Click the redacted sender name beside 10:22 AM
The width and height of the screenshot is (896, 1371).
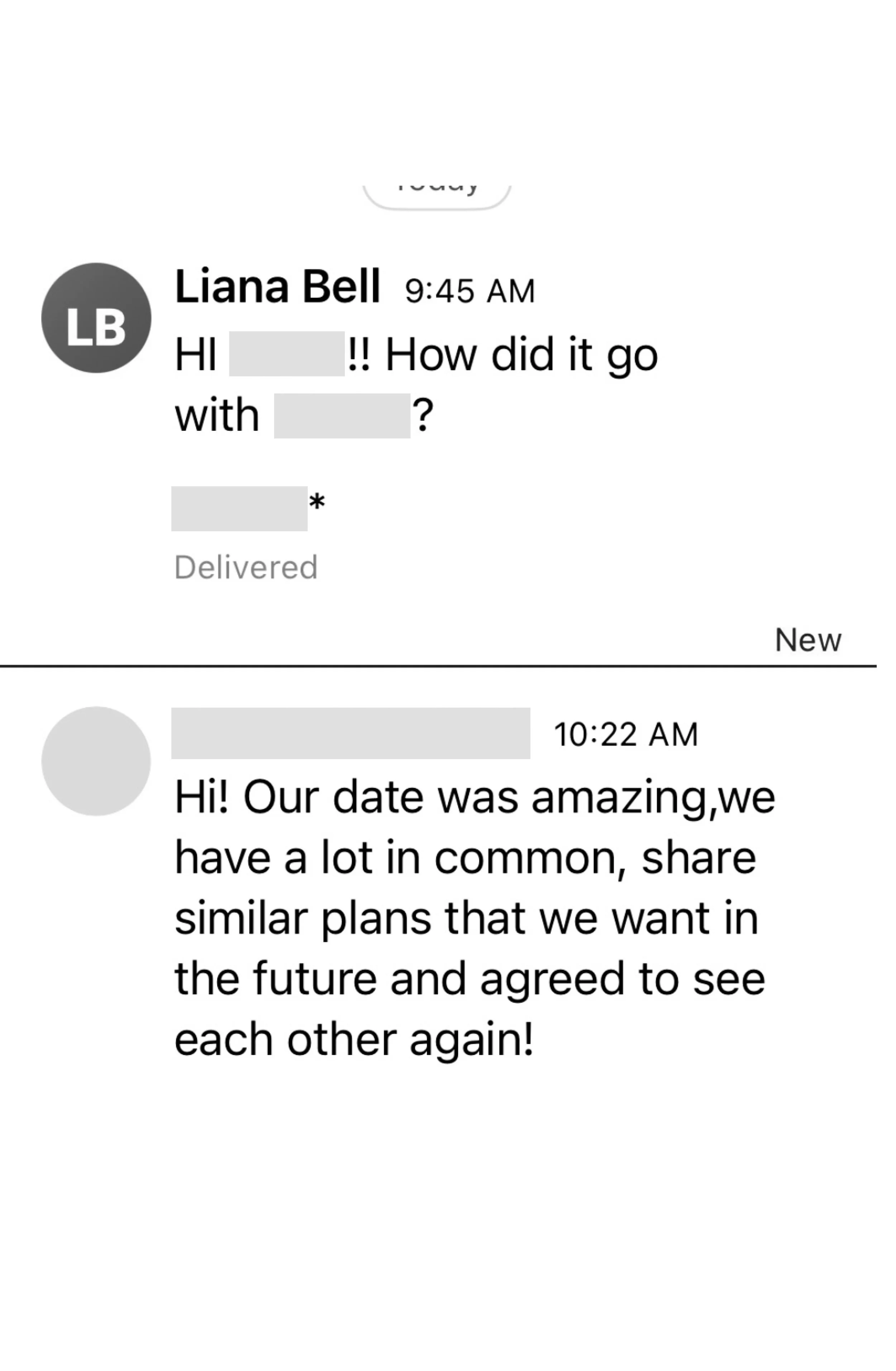[x=350, y=733]
